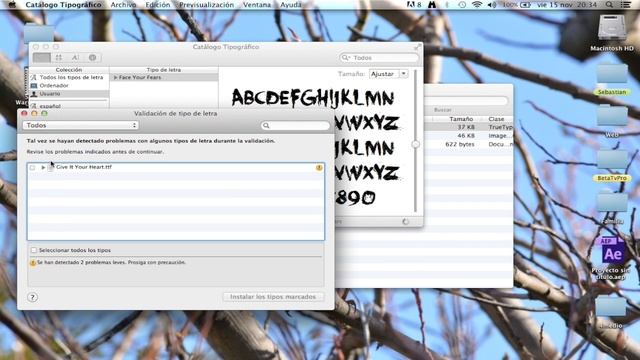The height and width of the screenshot is (360, 640).
Task: Open the Todos filter popup in validation window
Action: [81, 125]
